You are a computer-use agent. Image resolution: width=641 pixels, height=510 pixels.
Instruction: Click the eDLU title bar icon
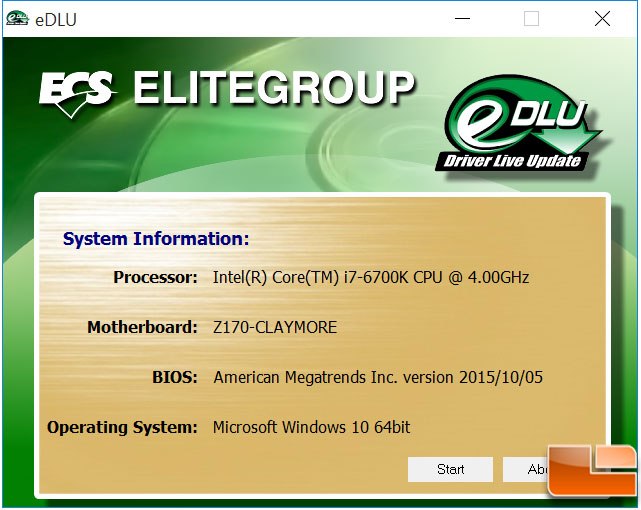coord(17,19)
